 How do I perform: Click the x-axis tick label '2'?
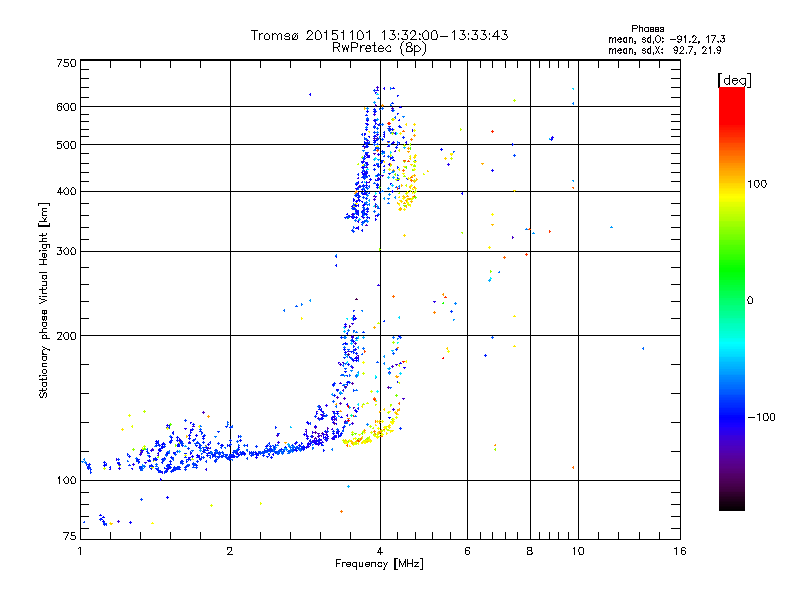point(230,551)
